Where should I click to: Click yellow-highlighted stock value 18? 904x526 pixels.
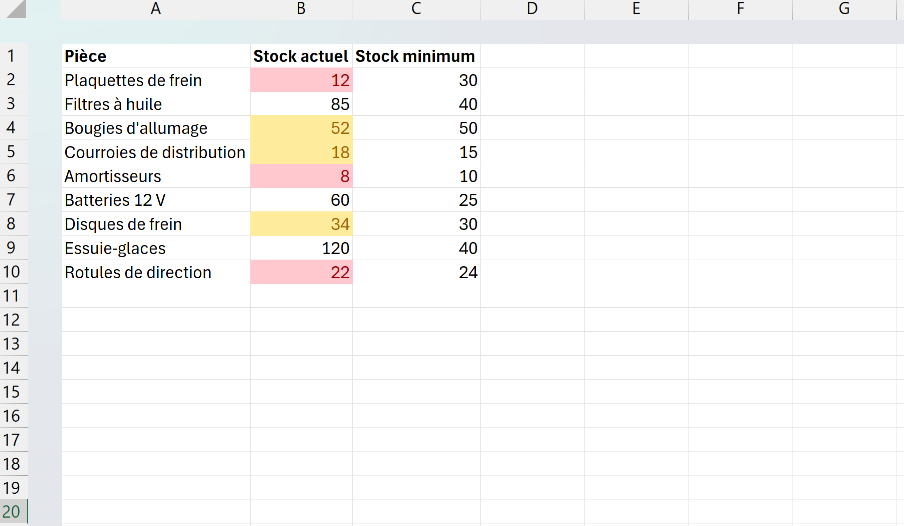click(x=301, y=152)
